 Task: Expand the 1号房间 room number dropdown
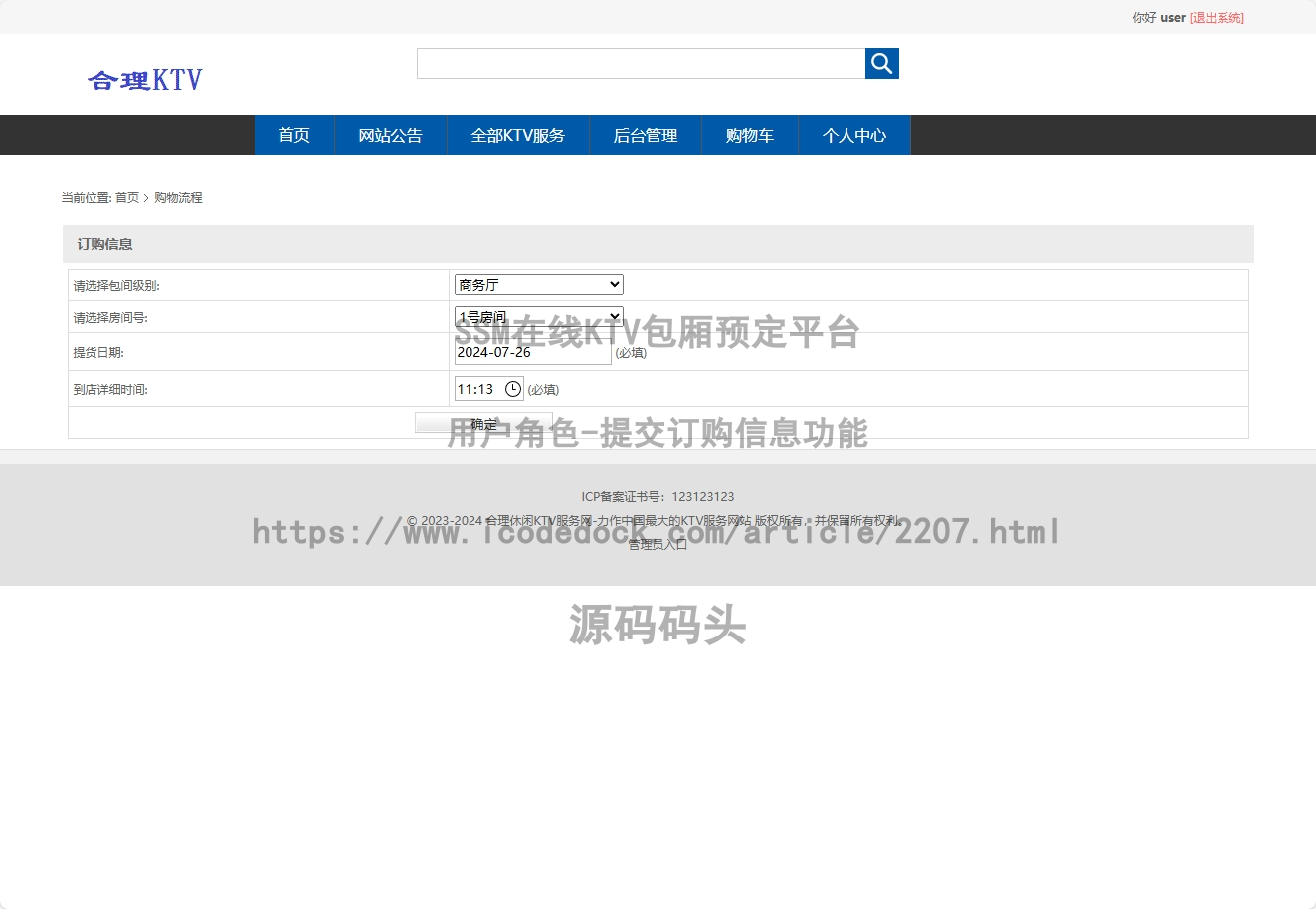[539, 317]
